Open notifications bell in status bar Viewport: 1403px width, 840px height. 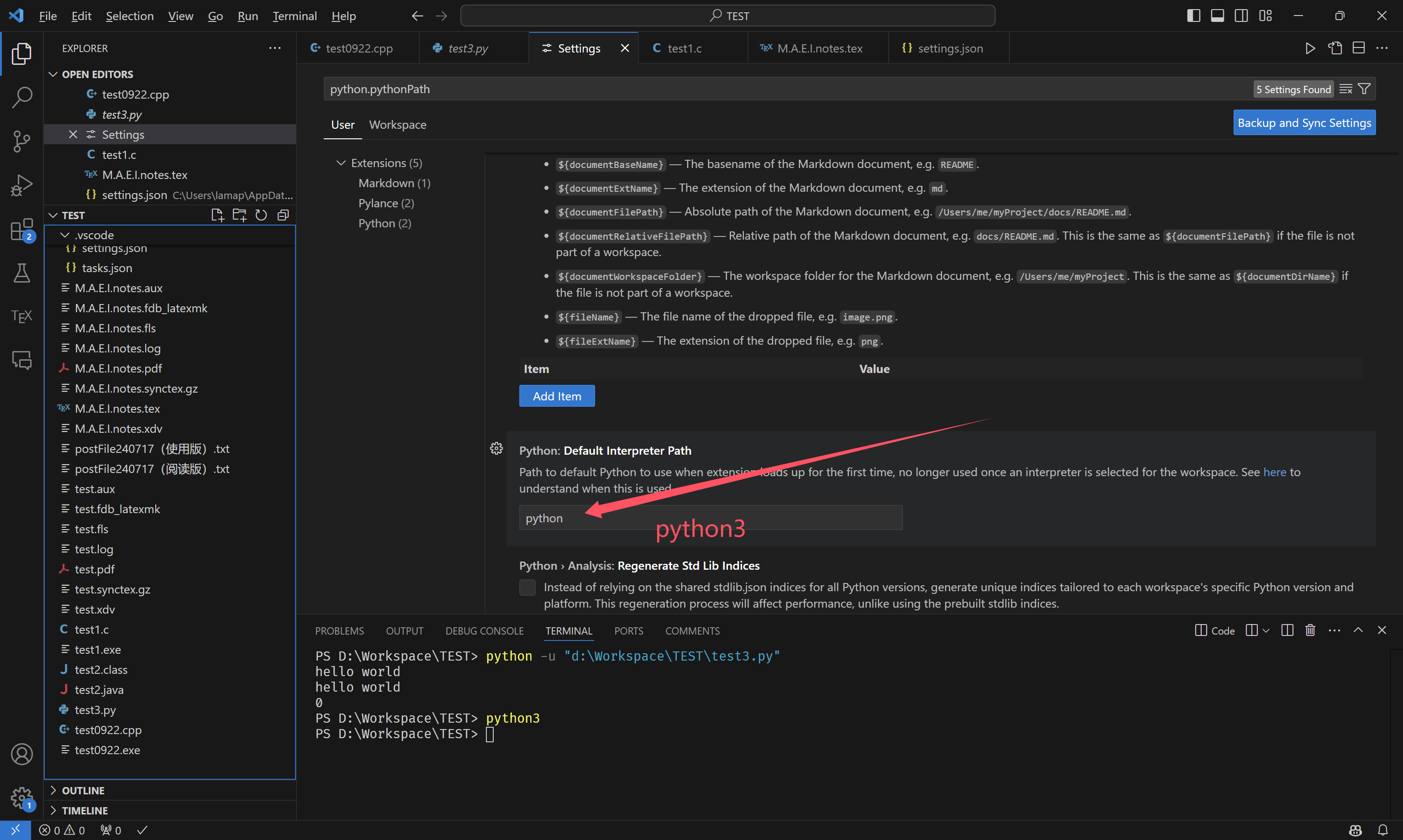click(x=1382, y=830)
